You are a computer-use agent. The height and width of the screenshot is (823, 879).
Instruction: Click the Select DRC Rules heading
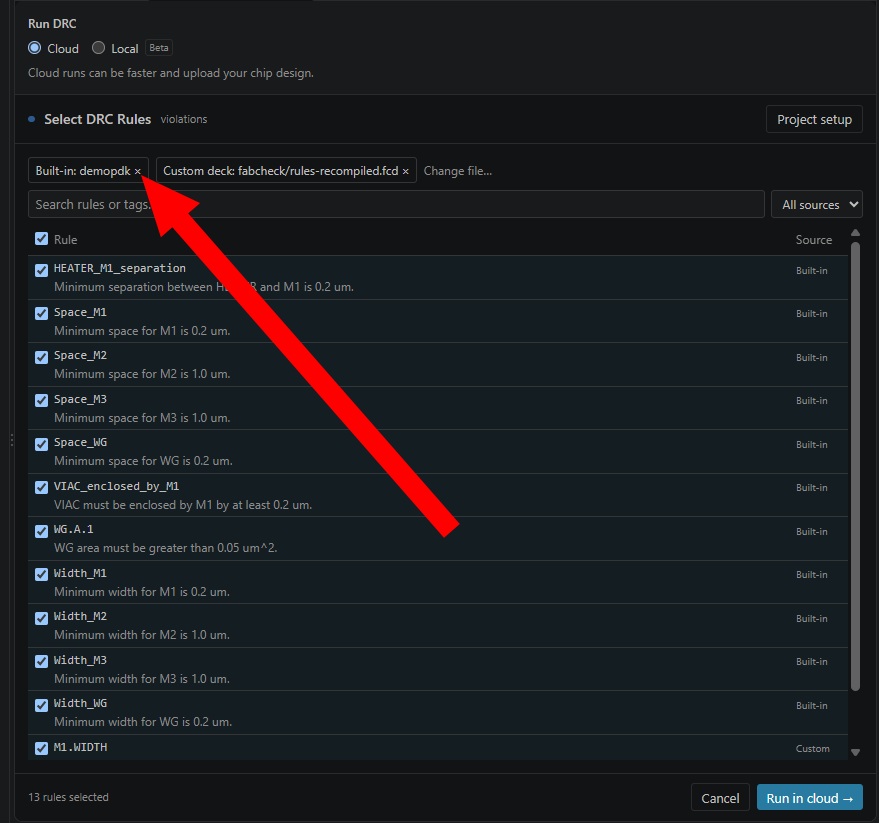[98, 119]
